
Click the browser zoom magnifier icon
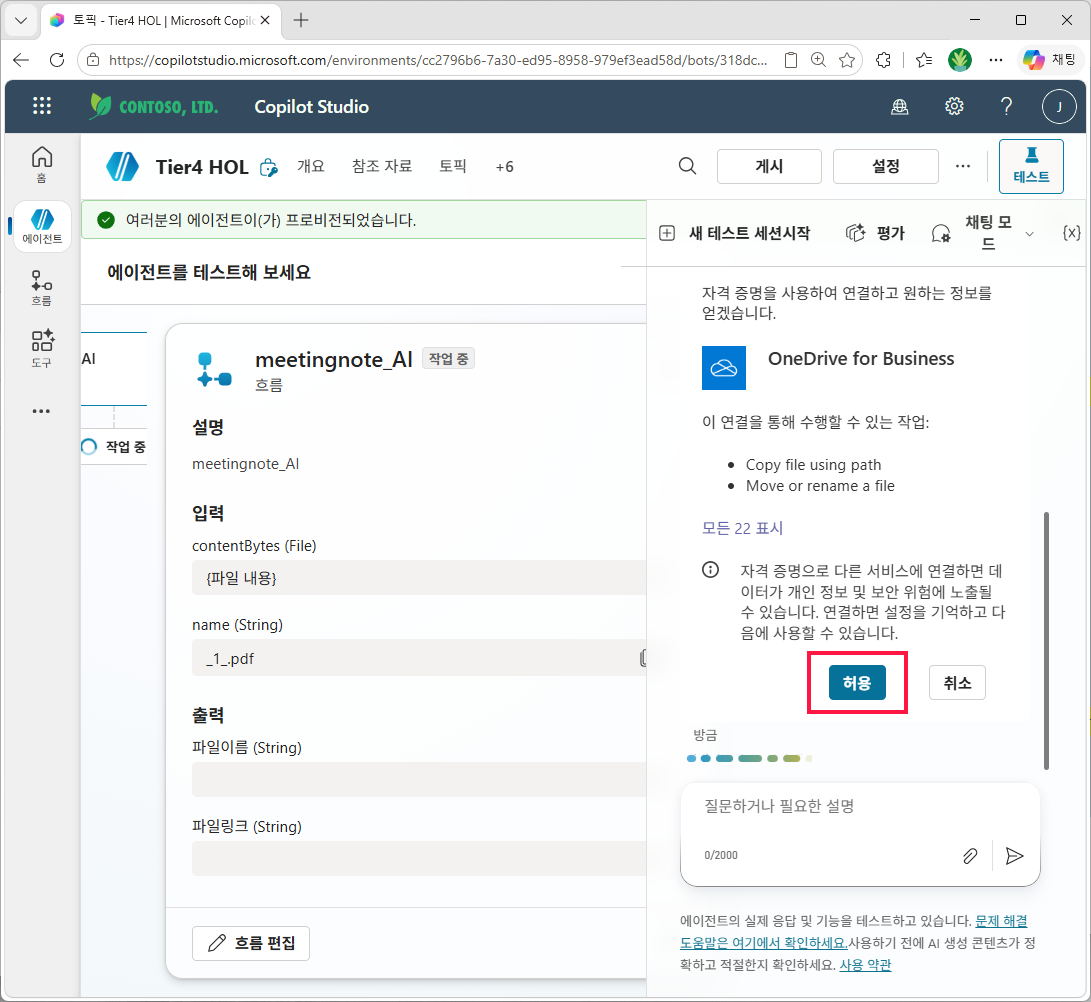(x=818, y=61)
